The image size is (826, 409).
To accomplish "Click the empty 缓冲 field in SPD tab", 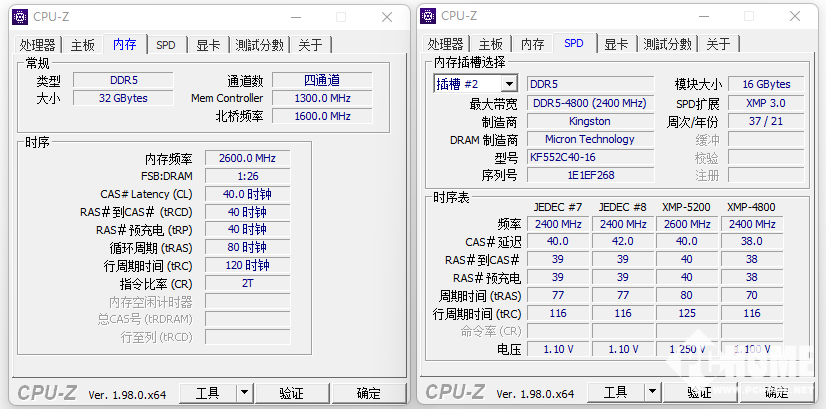I will [x=766, y=139].
